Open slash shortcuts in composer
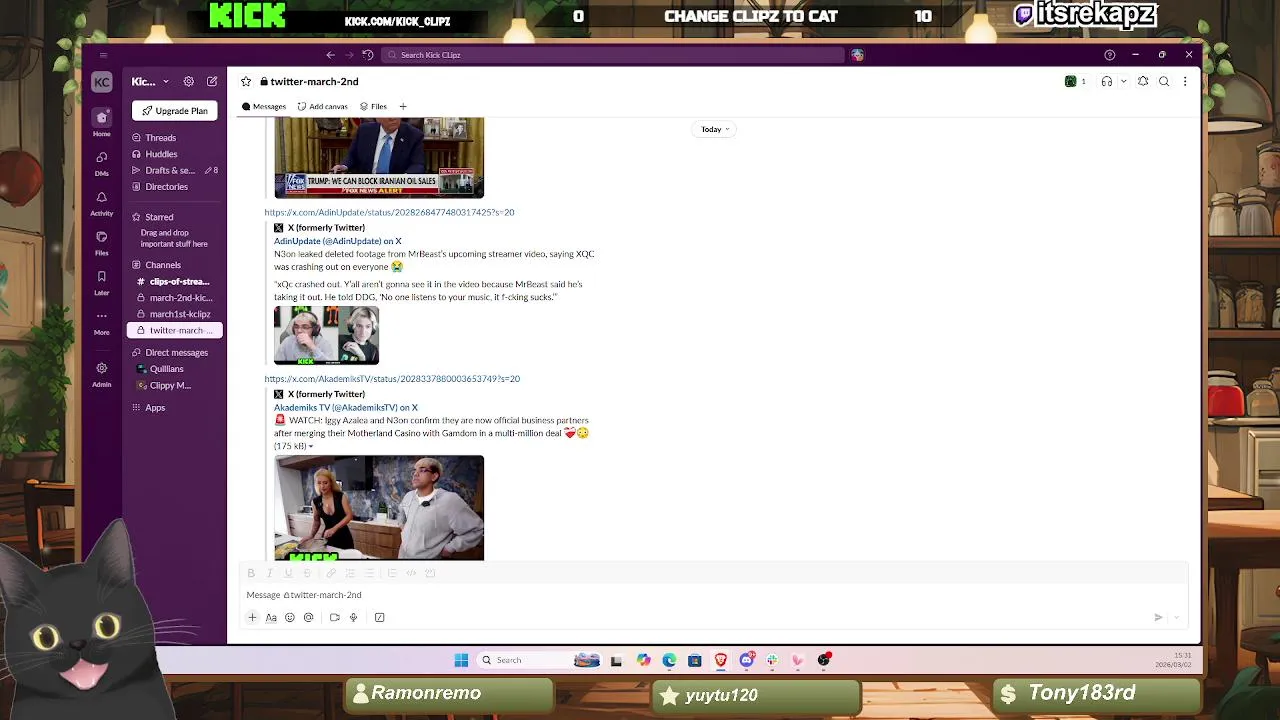This screenshot has height=720, width=1280. [x=379, y=617]
